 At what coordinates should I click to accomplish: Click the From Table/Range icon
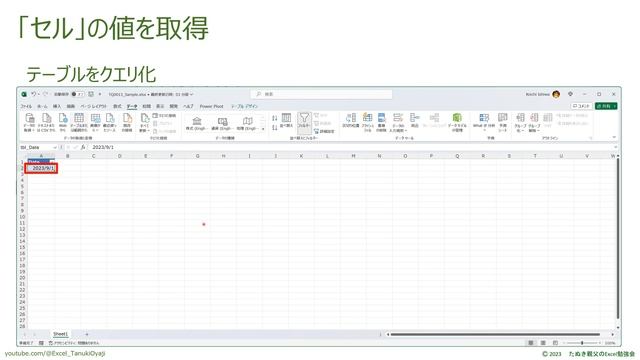[79, 122]
